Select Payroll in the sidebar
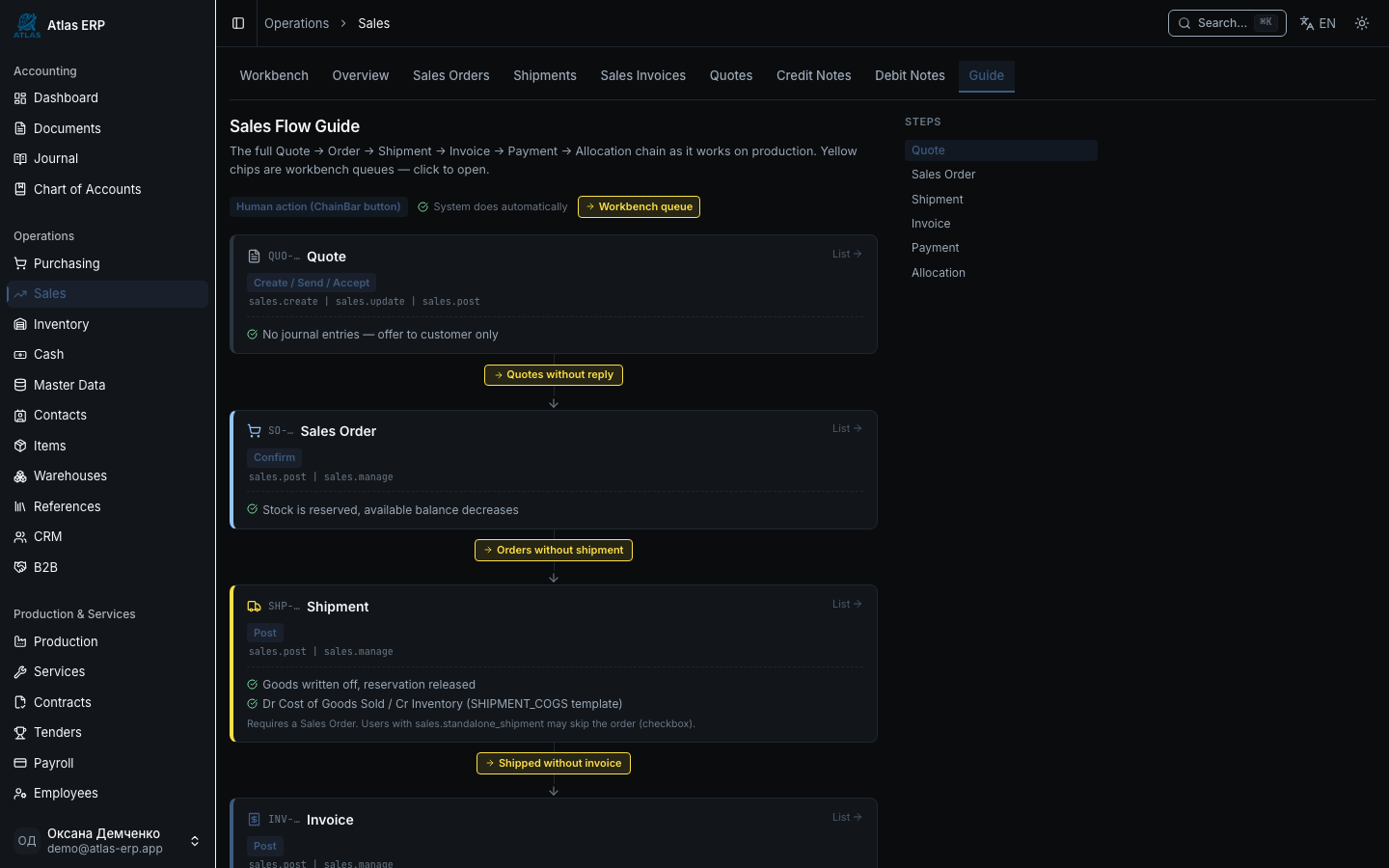Viewport: 1389px width, 868px height. [x=107, y=763]
